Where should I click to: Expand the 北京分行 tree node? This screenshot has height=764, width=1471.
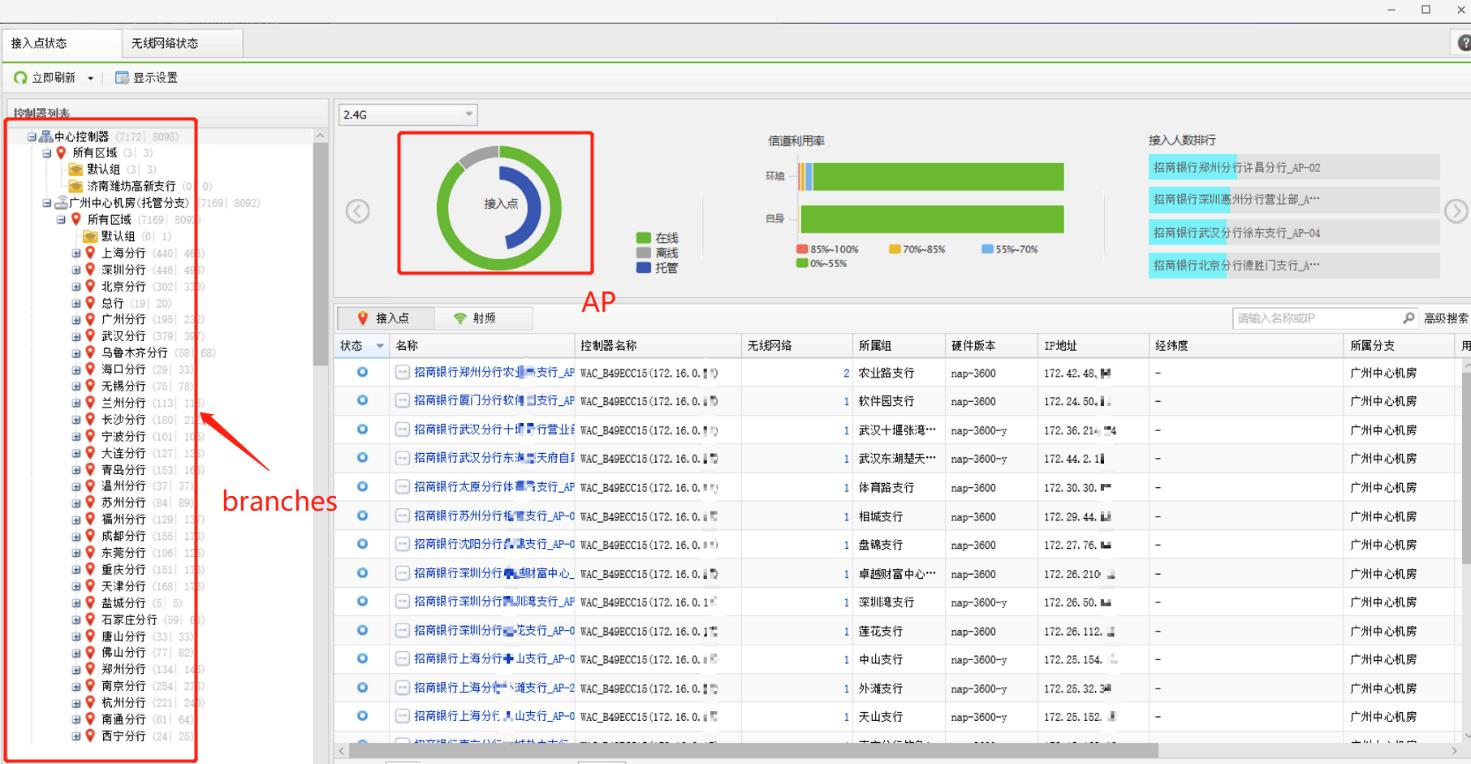pyautogui.click(x=76, y=286)
